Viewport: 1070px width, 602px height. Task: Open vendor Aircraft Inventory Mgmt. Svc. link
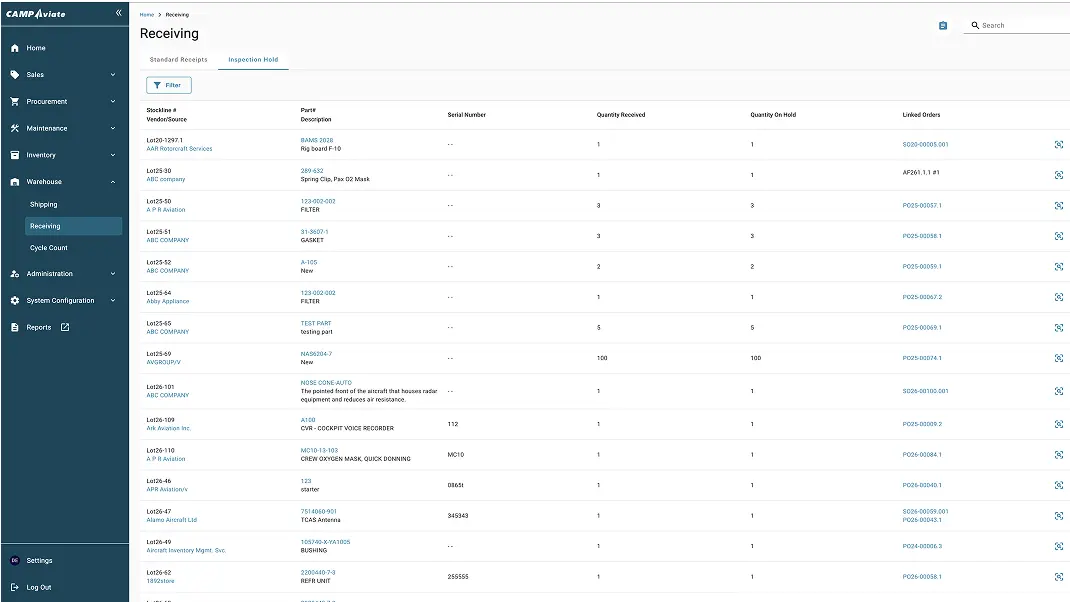pos(186,551)
